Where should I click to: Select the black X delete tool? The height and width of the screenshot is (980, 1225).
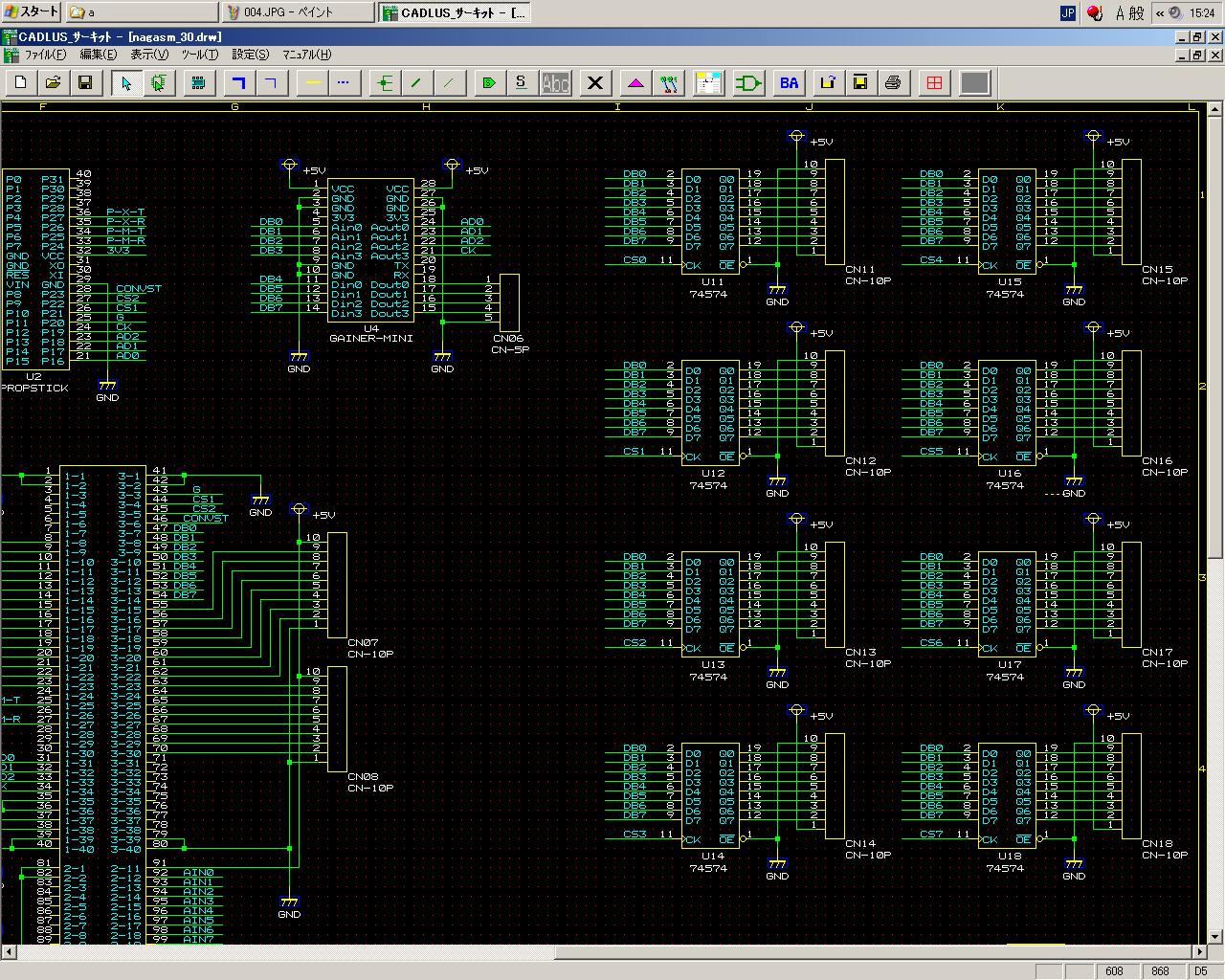click(595, 83)
